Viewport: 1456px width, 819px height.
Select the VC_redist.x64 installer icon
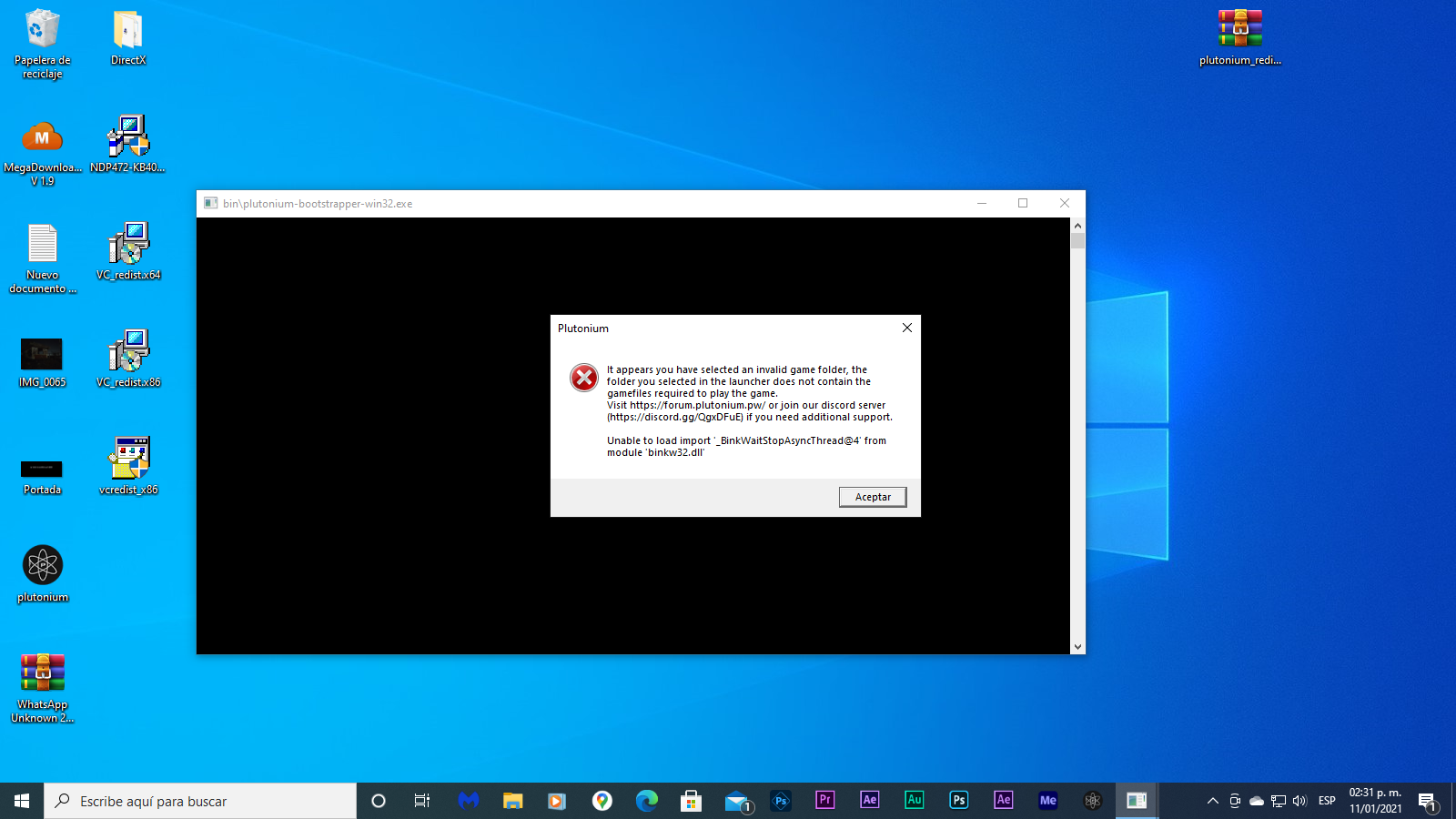coord(128,251)
